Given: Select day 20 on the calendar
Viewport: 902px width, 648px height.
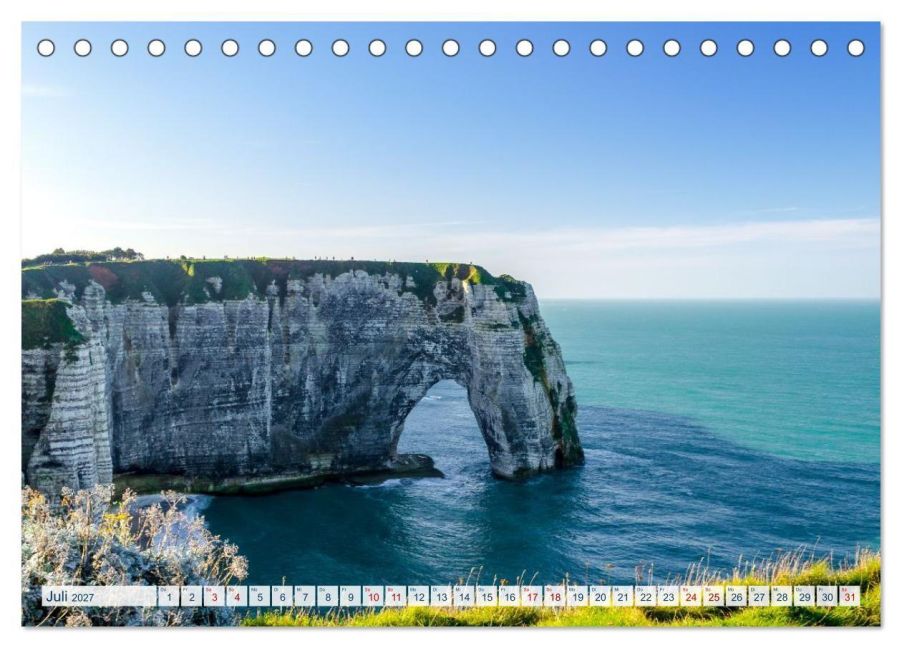Looking at the screenshot, I should click(x=600, y=596).
